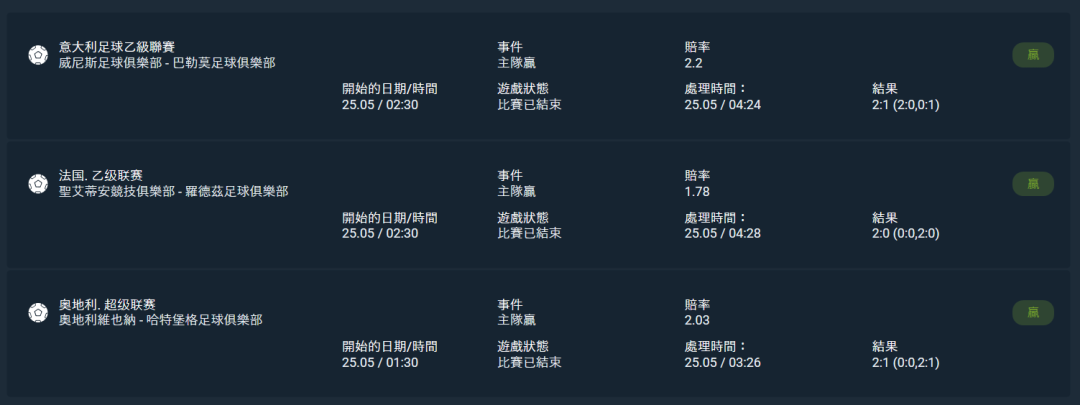Click the 2.03 odds value

click(x=697, y=320)
